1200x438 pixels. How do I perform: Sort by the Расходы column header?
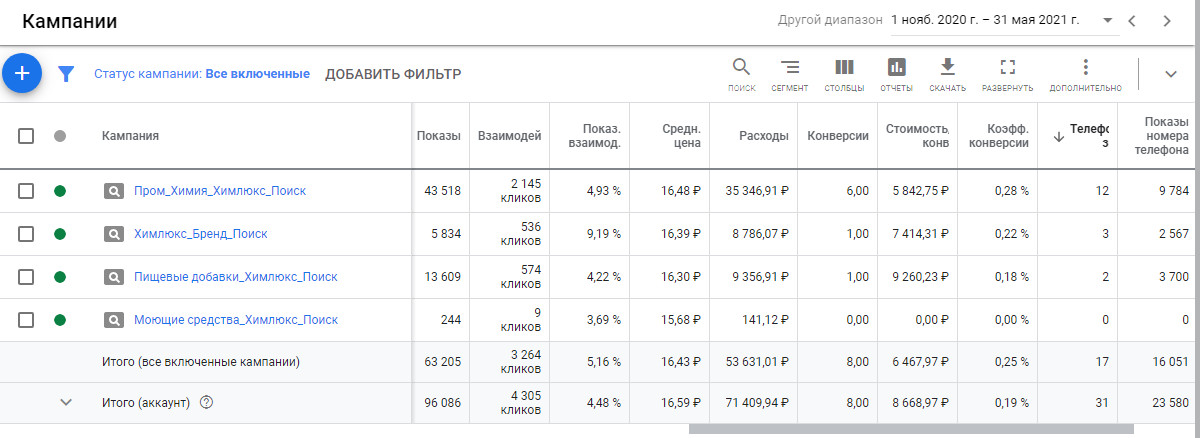click(x=763, y=136)
